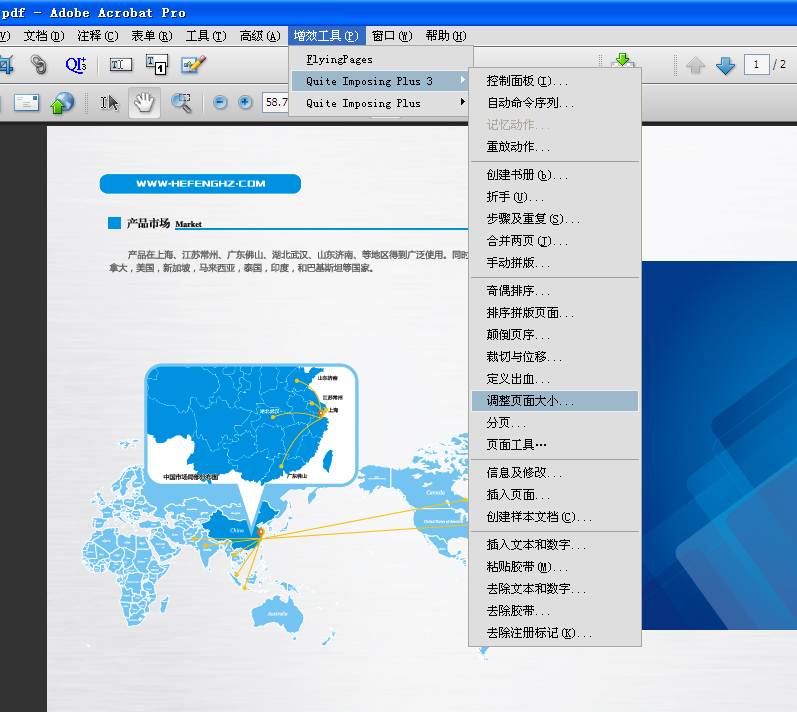The image size is (797, 712).
Task: Select FlyingPages menu entry
Action: [380, 59]
